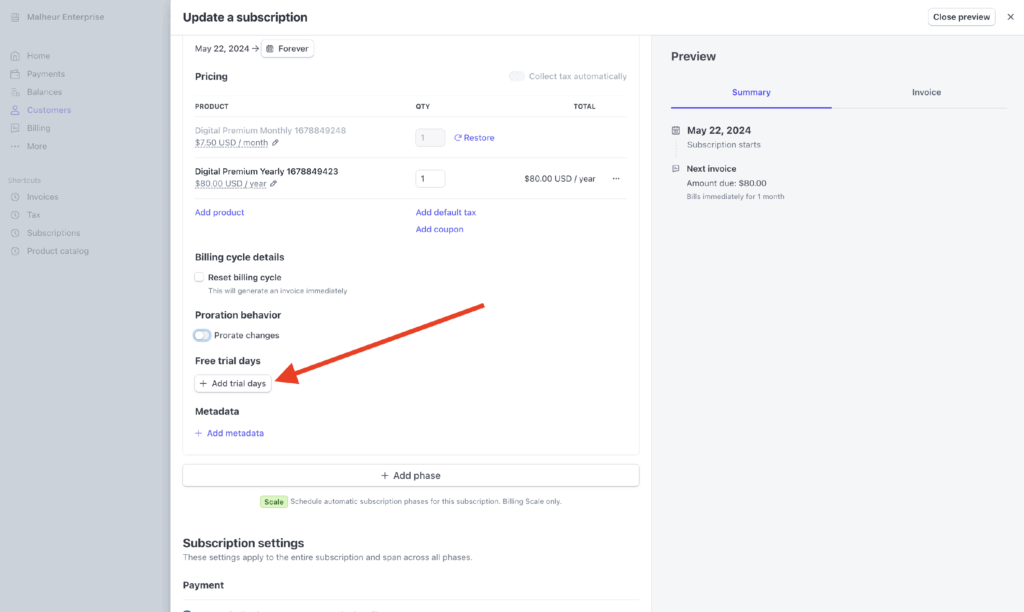
Task: Open Payments from the sidebar icon
Action: [x=15, y=74]
